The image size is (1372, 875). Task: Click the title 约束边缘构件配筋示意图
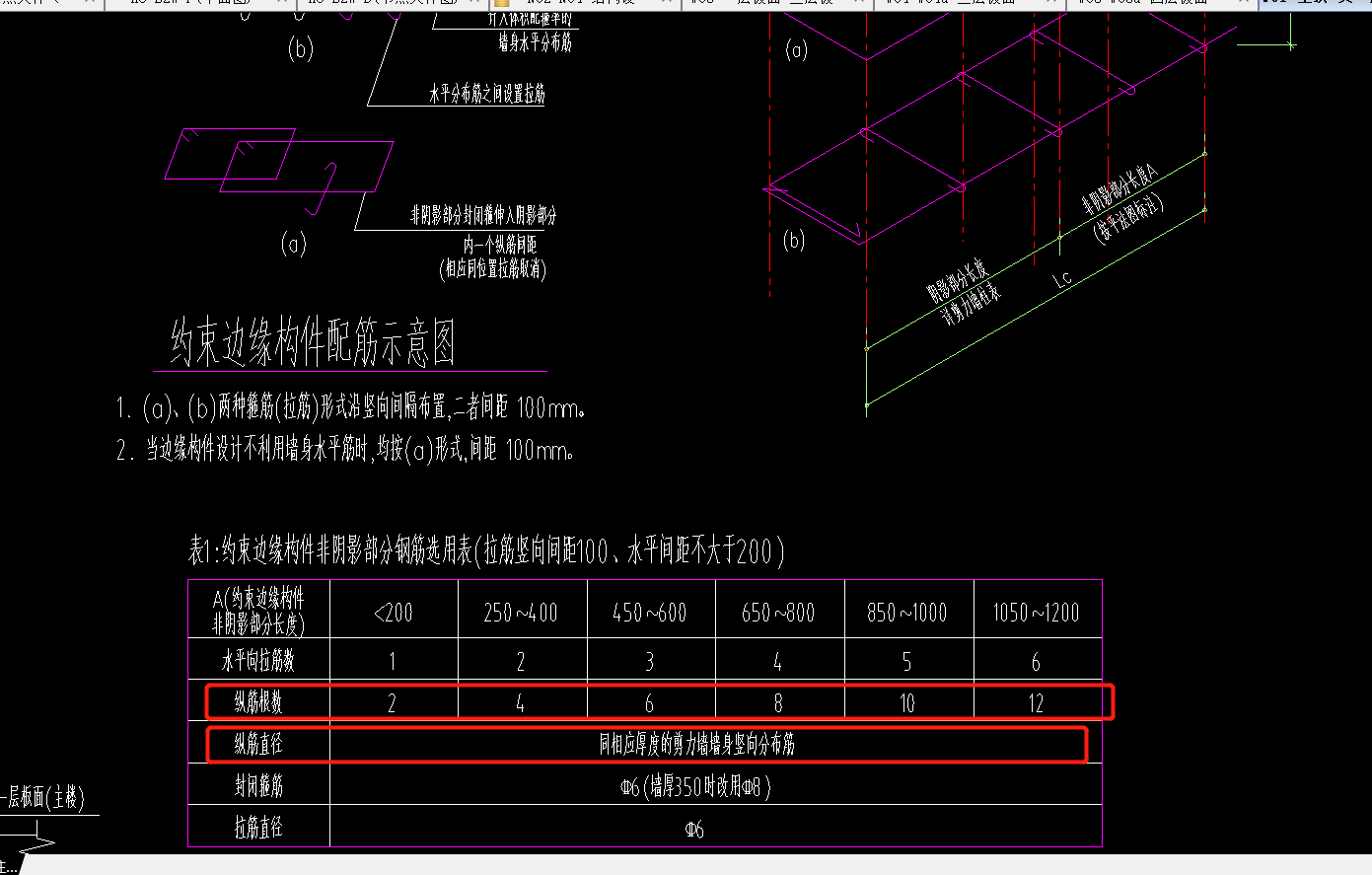click(313, 343)
